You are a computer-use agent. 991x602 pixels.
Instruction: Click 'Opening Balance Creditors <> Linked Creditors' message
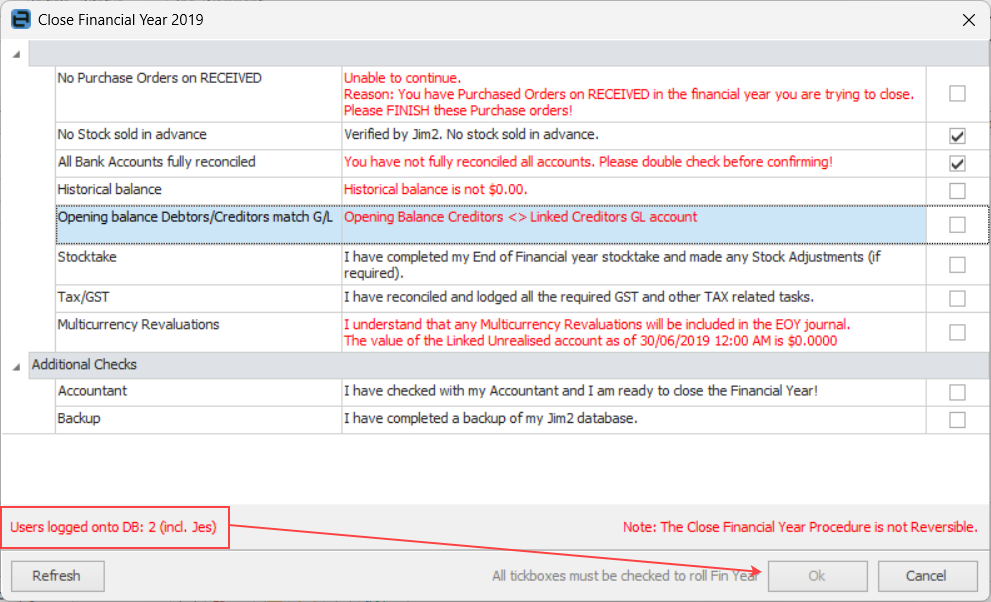521,217
